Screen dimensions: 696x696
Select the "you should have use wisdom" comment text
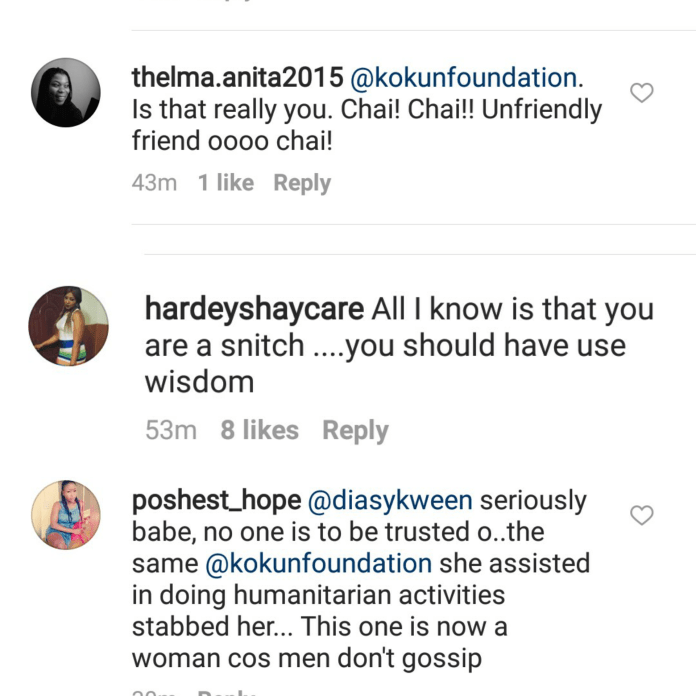(385, 364)
